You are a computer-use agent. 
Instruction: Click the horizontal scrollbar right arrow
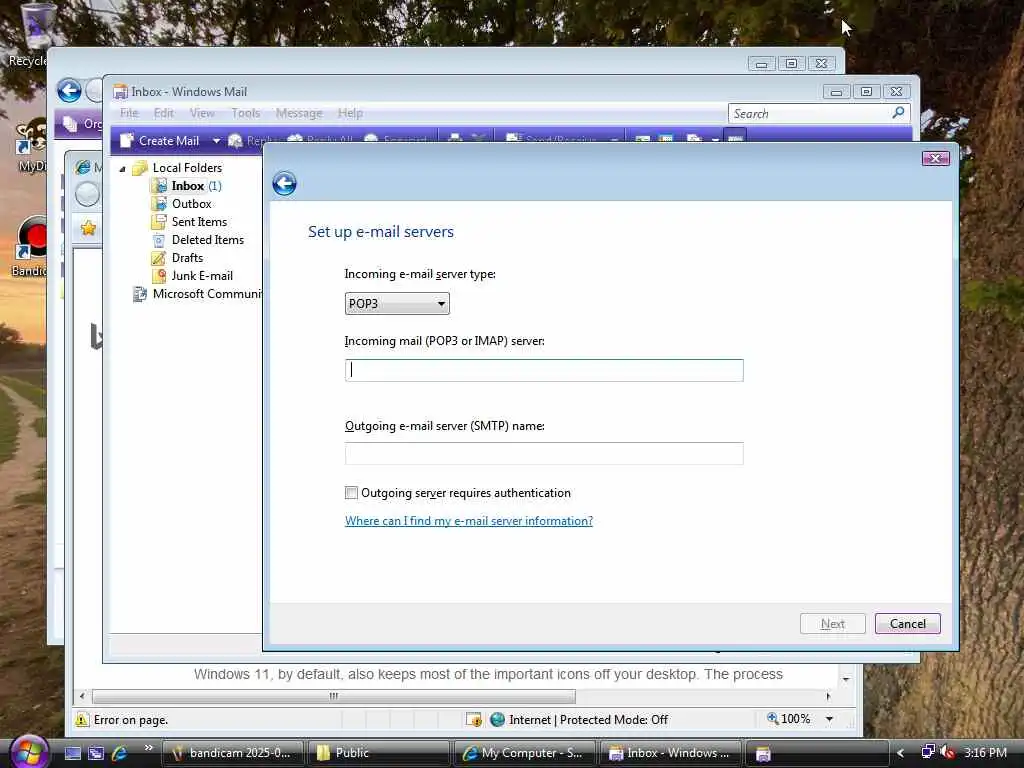click(x=828, y=696)
